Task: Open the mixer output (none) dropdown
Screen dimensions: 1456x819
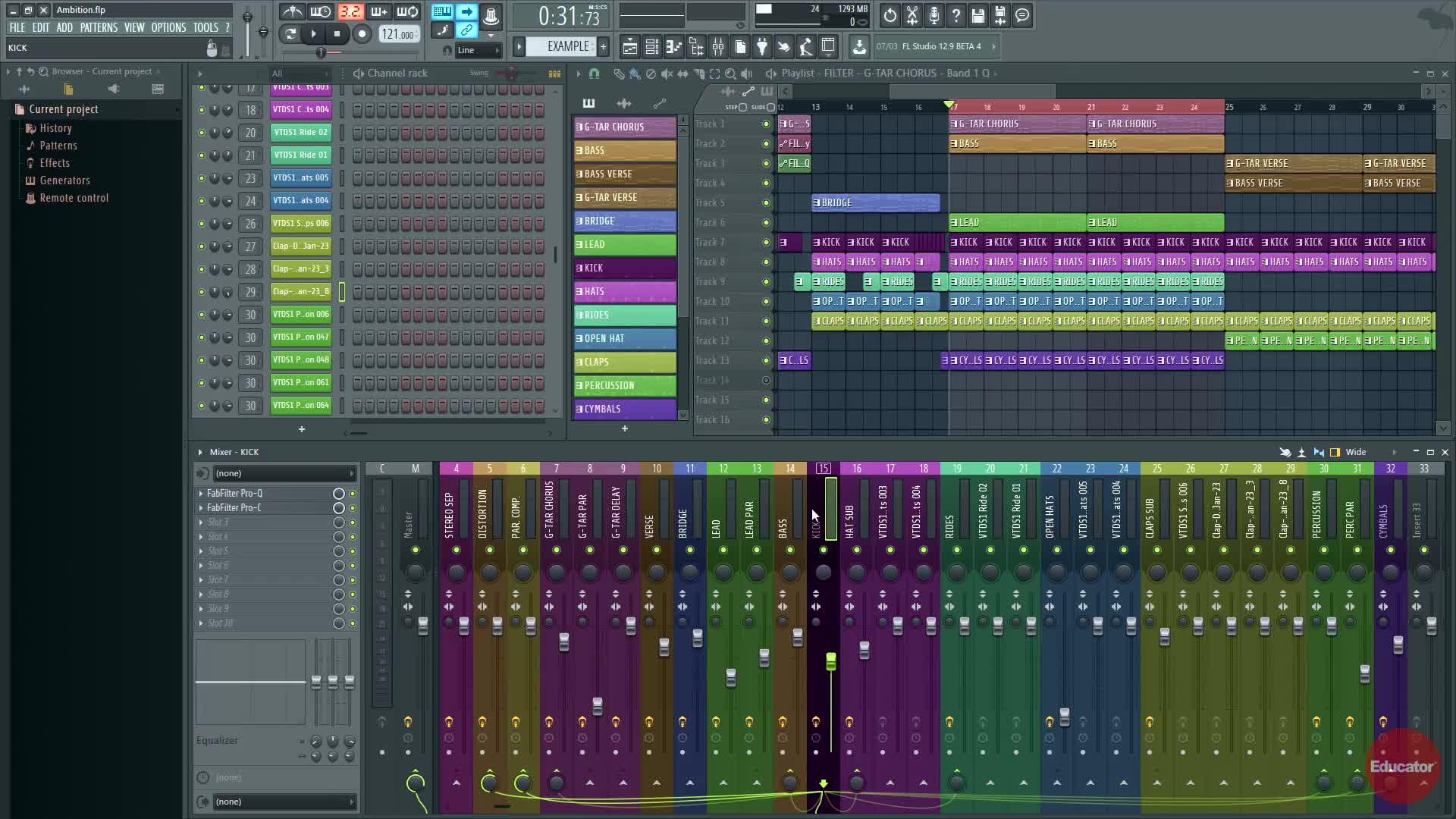Action: coord(284,802)
